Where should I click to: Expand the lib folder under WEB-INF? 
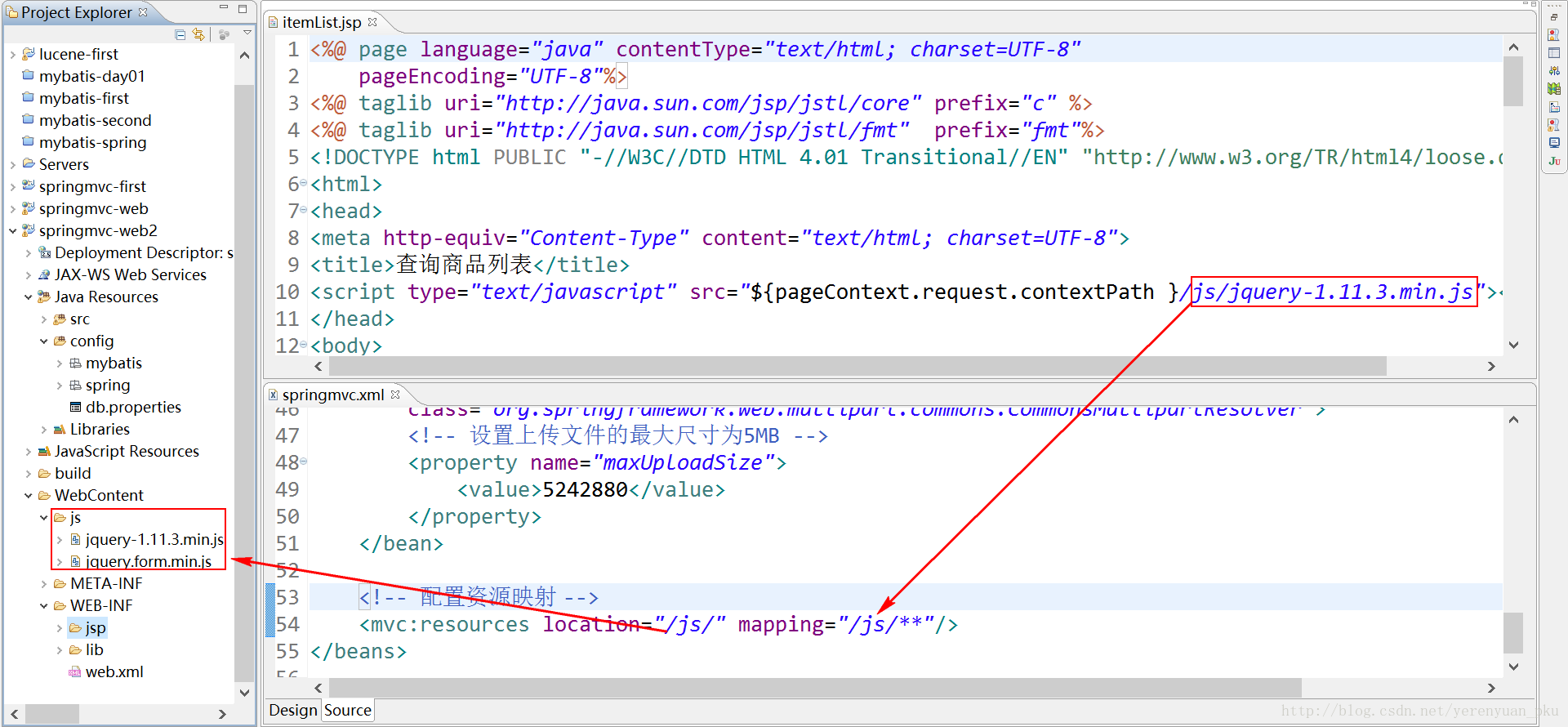[x=60, y=649]
